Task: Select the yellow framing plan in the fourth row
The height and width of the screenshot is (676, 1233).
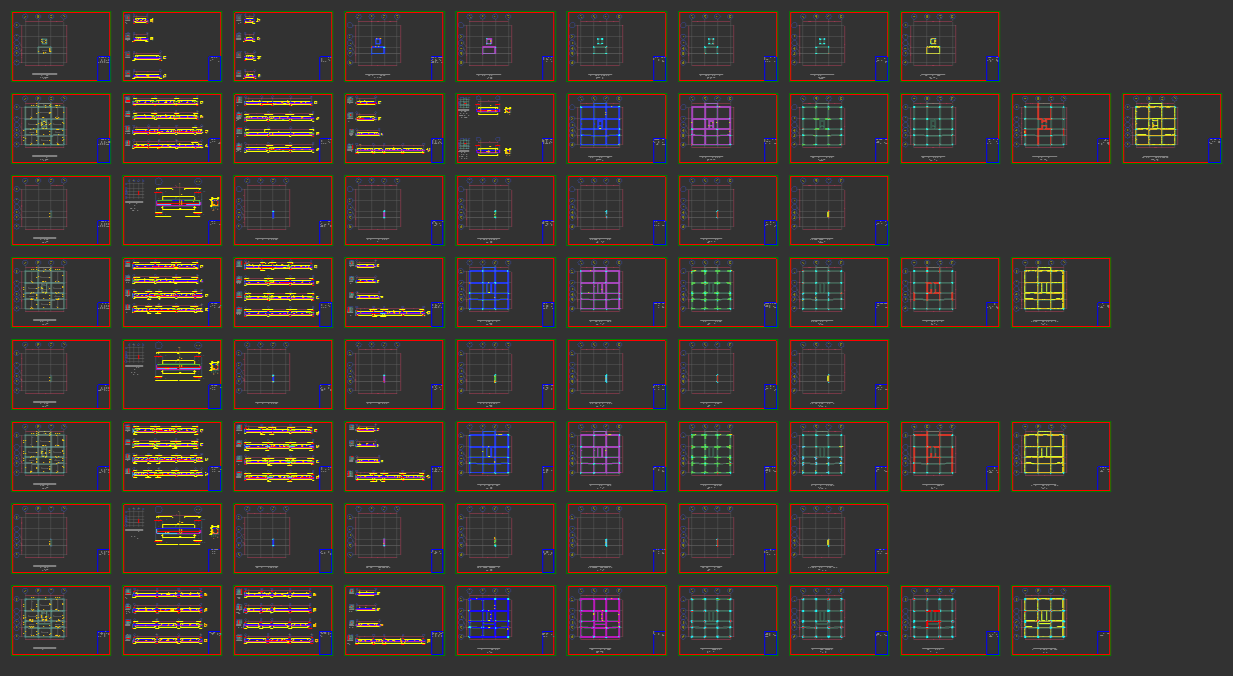Action: 1061,292
